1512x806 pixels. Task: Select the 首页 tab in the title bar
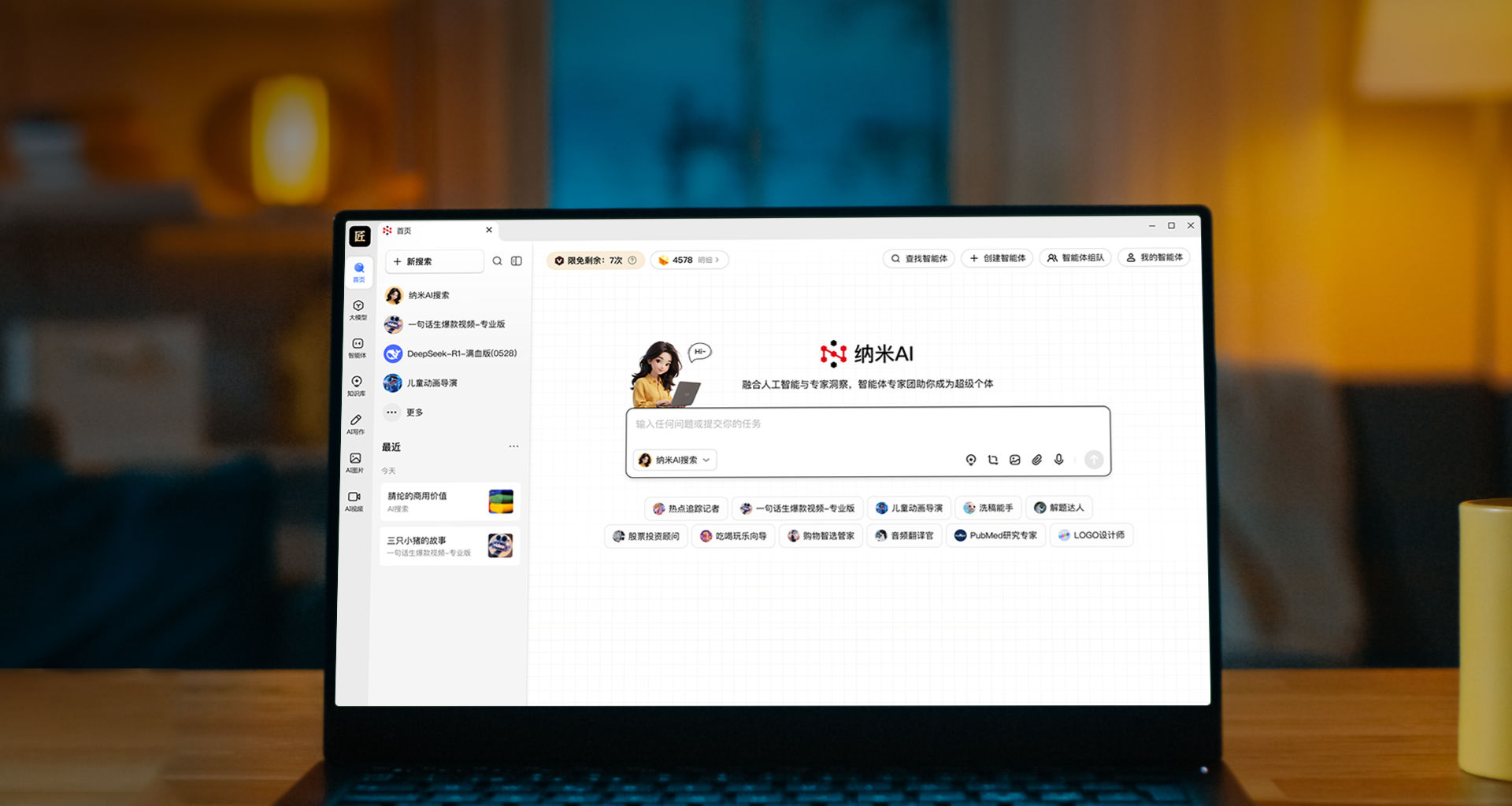[x=439, y=231]
